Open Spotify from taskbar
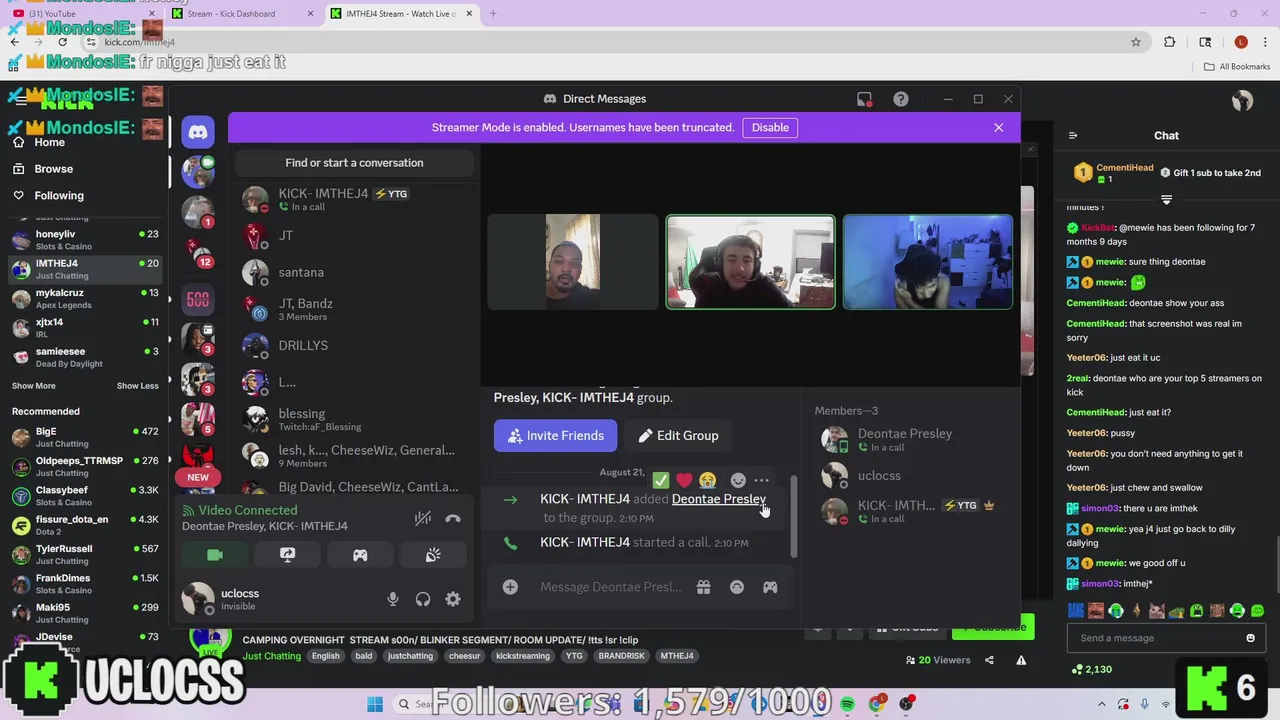The image size is (1280, 720). [847, 704]
